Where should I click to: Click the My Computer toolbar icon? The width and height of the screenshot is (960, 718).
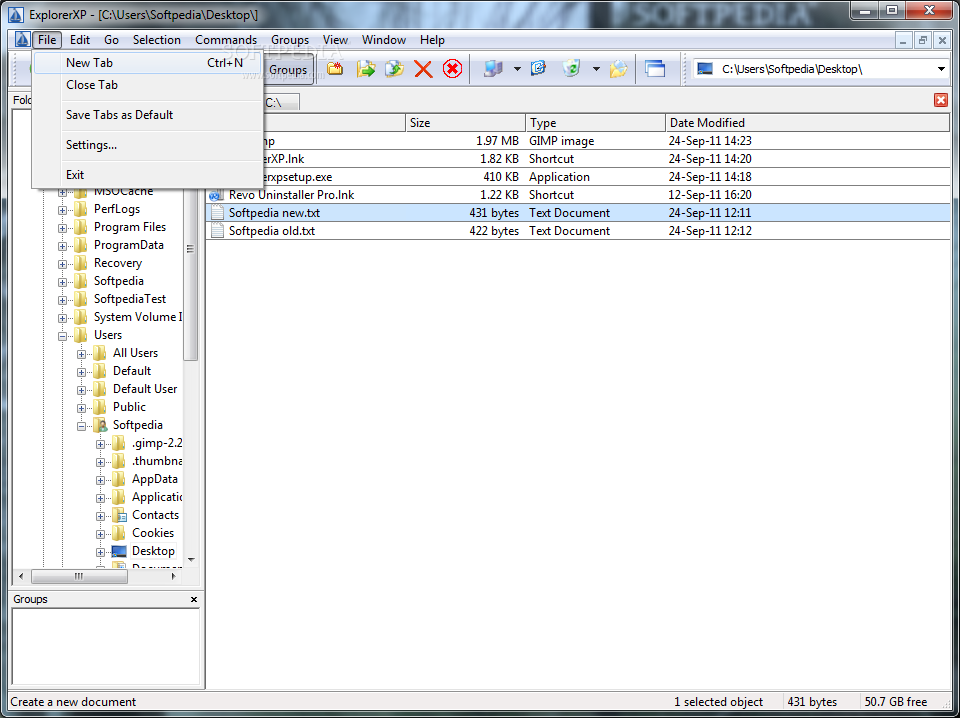coord(492,69)
